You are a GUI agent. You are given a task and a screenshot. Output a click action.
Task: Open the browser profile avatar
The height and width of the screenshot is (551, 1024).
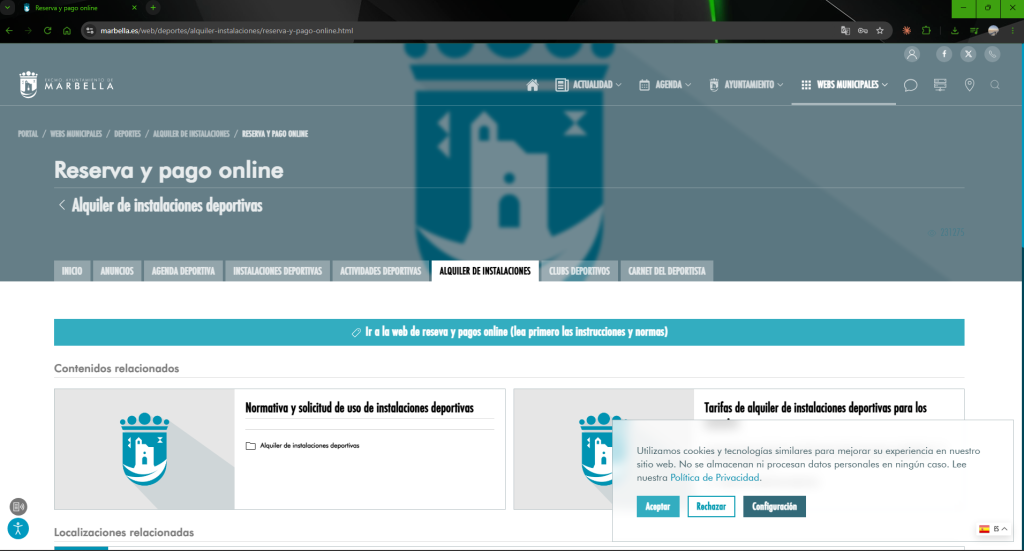click(993, 31)
